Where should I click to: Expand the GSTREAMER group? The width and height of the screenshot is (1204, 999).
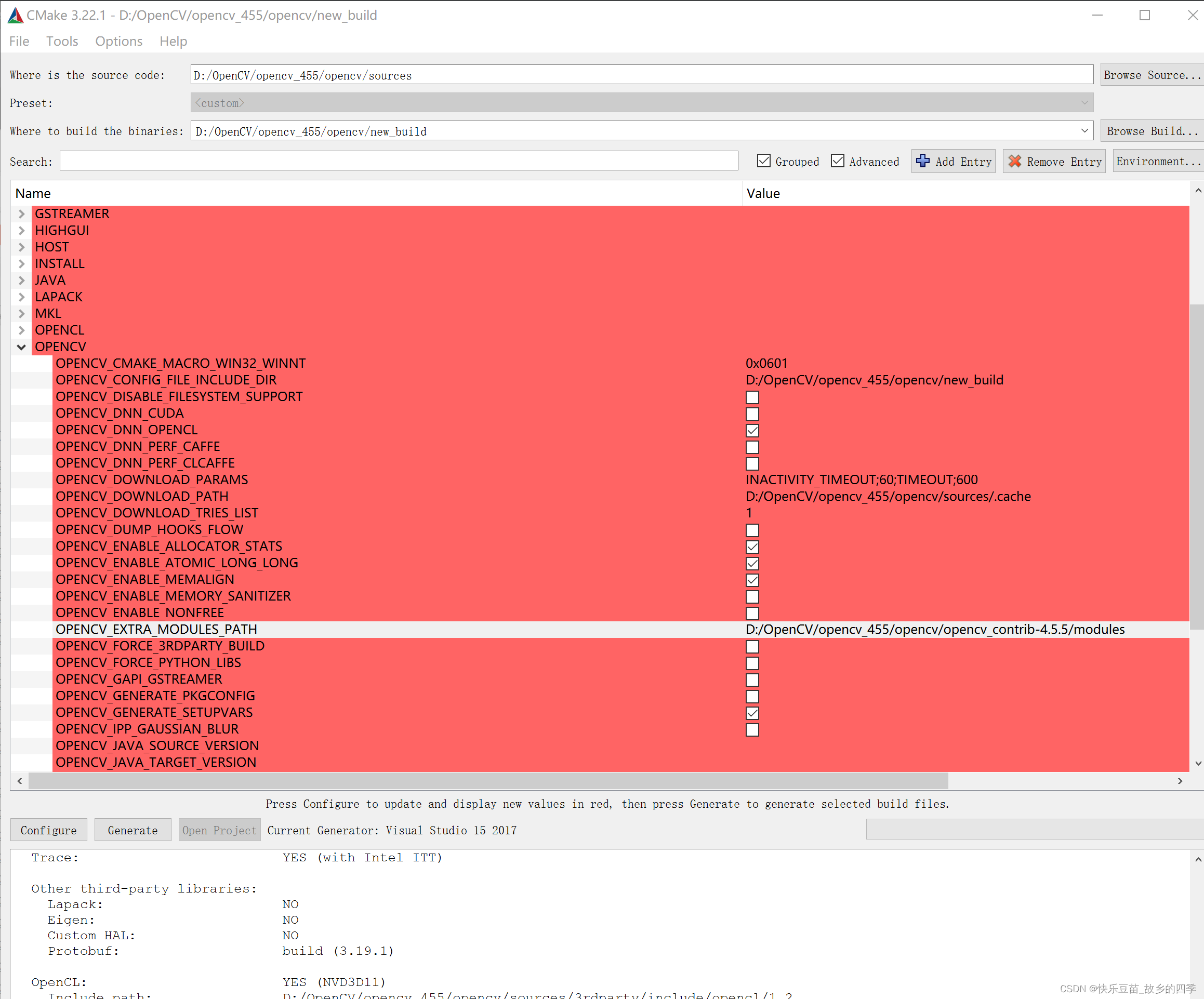coord(22,214)
